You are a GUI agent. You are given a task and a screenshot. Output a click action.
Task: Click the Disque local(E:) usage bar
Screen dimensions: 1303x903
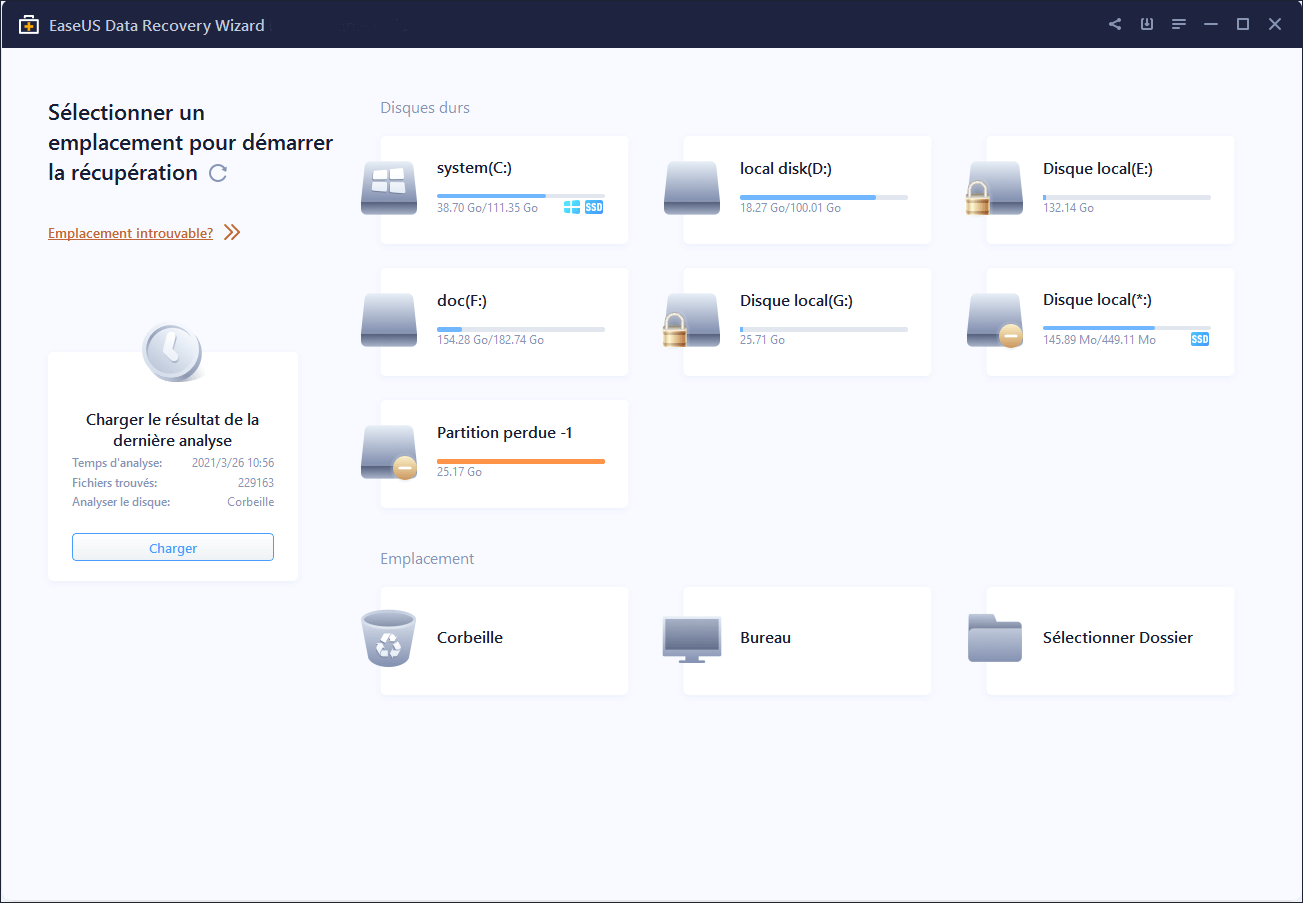point(1127,197)
